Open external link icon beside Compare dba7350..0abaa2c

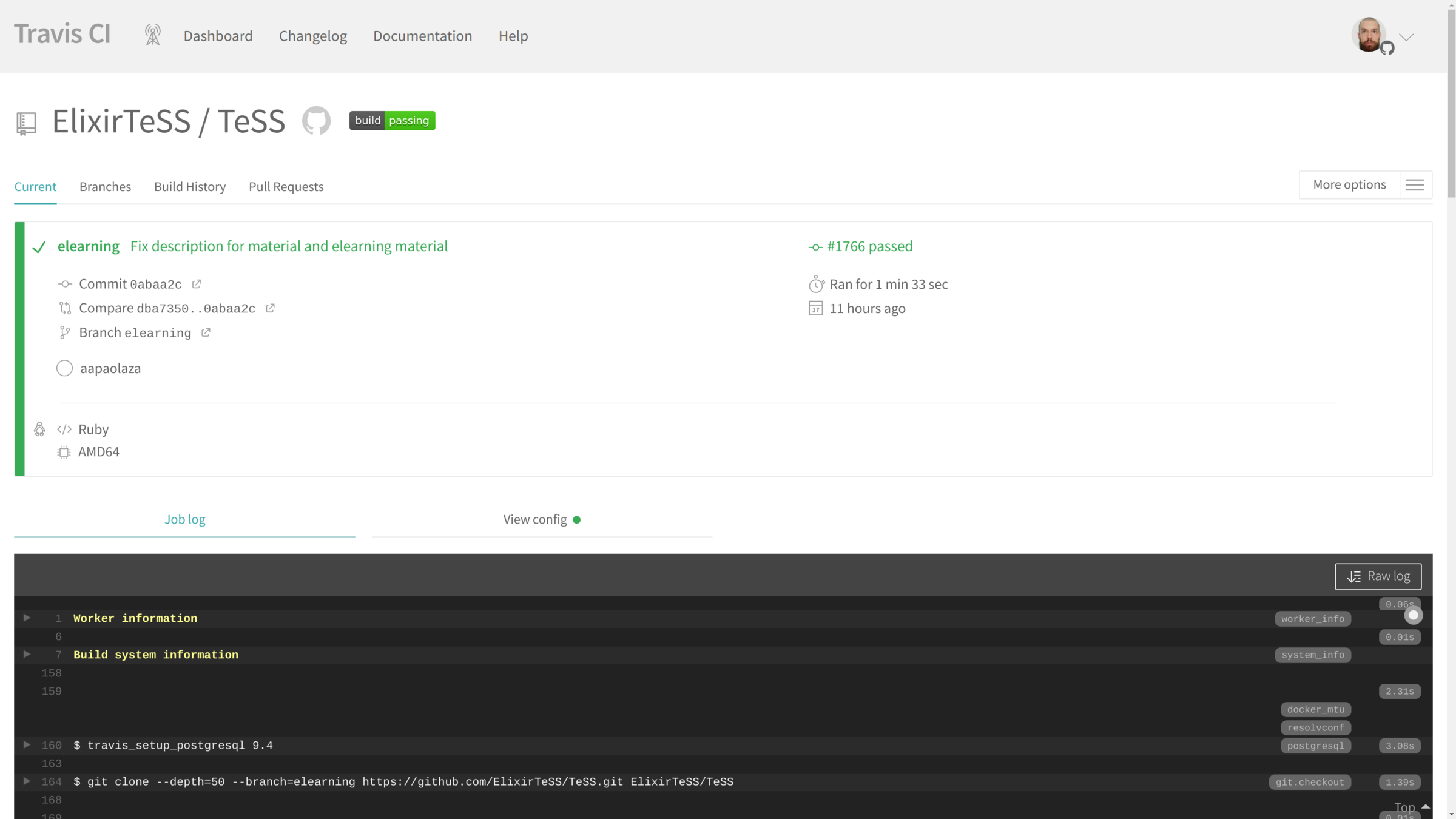pos(271,308)
